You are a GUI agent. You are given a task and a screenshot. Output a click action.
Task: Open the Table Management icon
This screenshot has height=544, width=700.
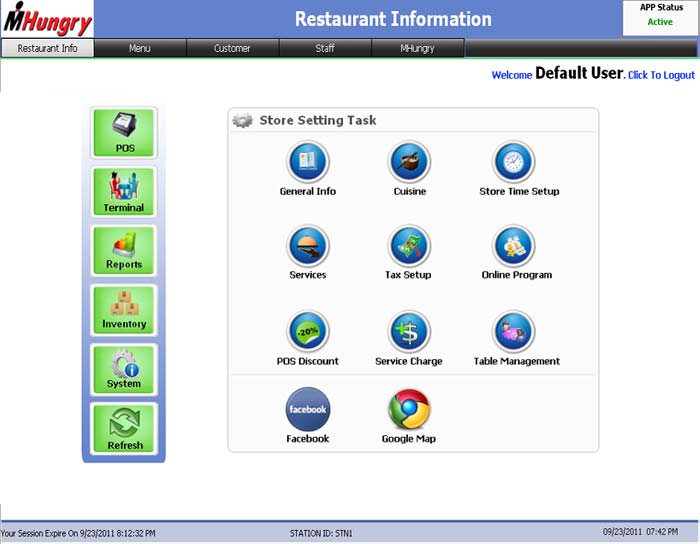pyautogui.click(x=514, y=332)
